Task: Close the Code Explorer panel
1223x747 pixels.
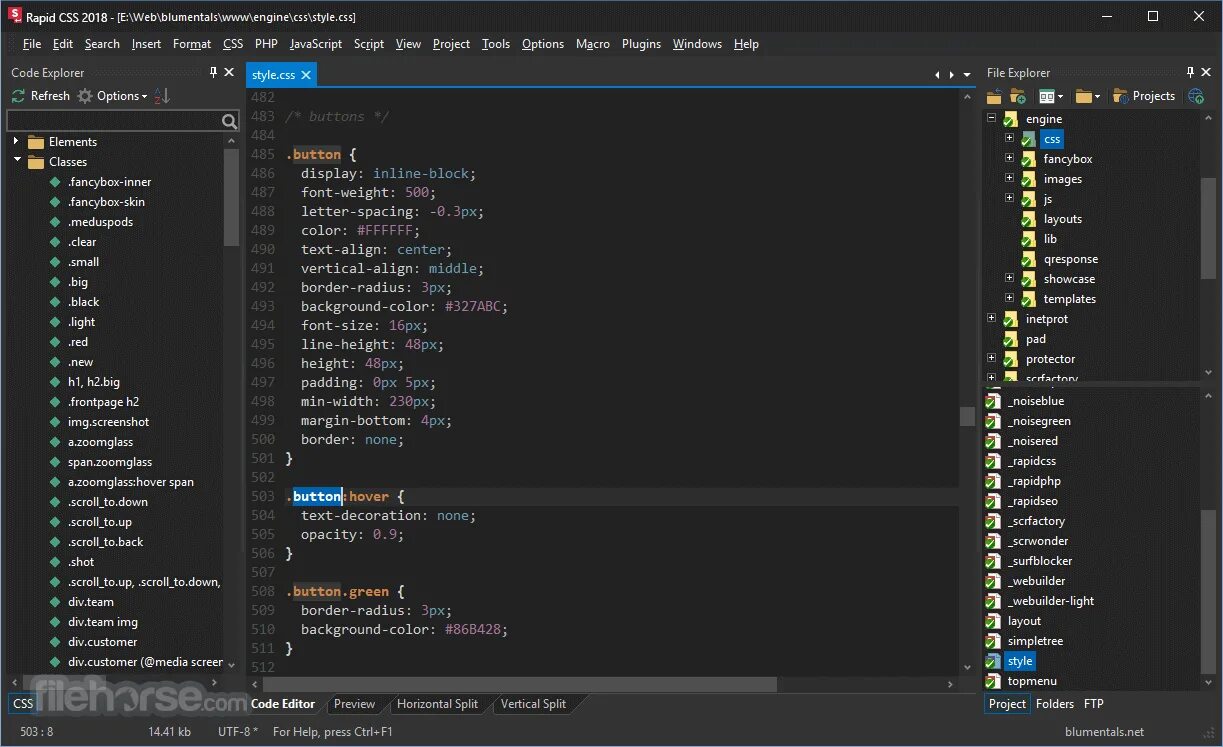Action: [x=229, y=72]
